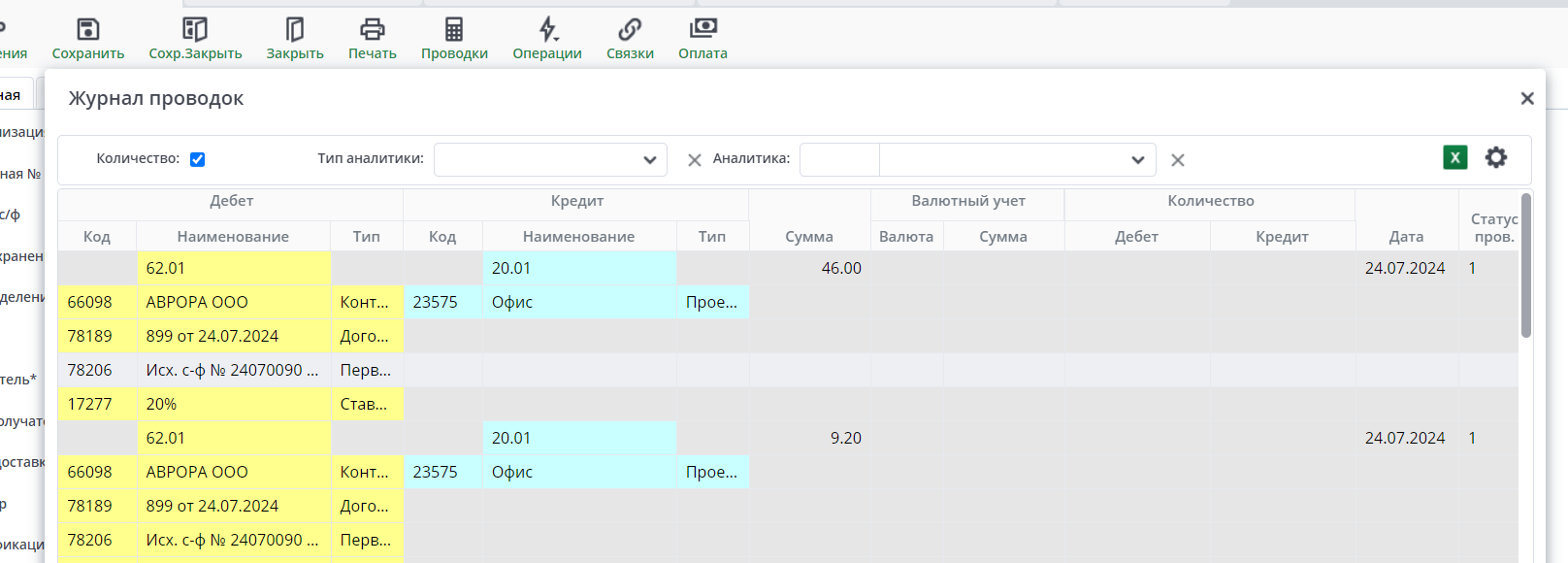Image resolution: width=1568 pixels, height=563 pixels.
Task: Expand the Тип аналитики dropdown
Action: 649,160
